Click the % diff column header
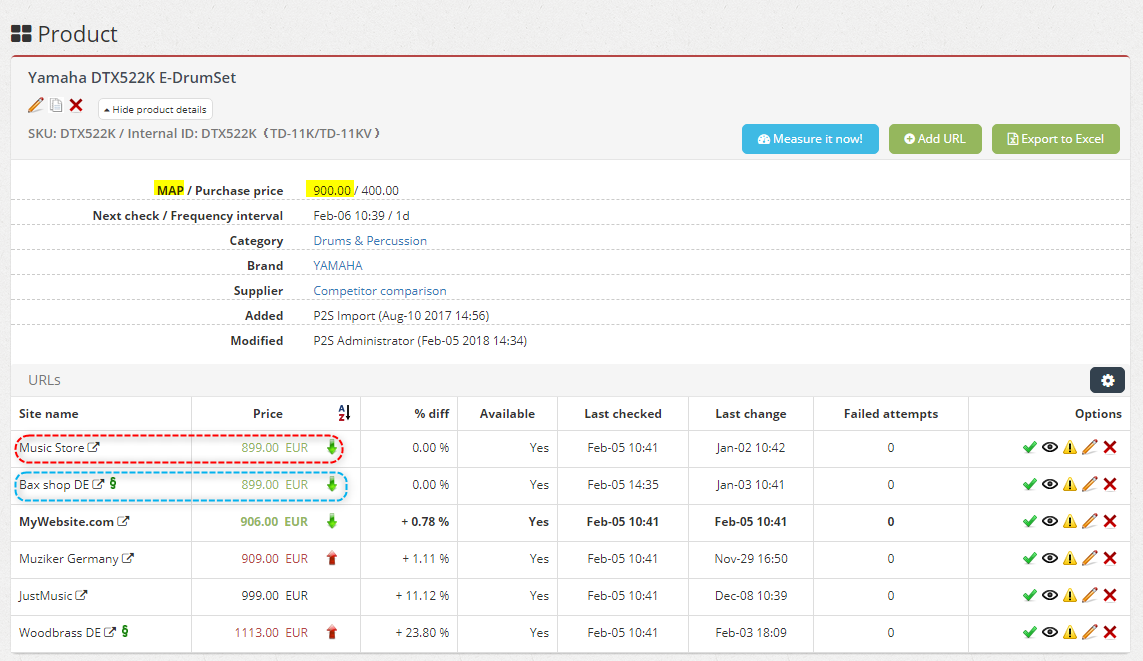 pyautogui.click(x=432, y=414)
